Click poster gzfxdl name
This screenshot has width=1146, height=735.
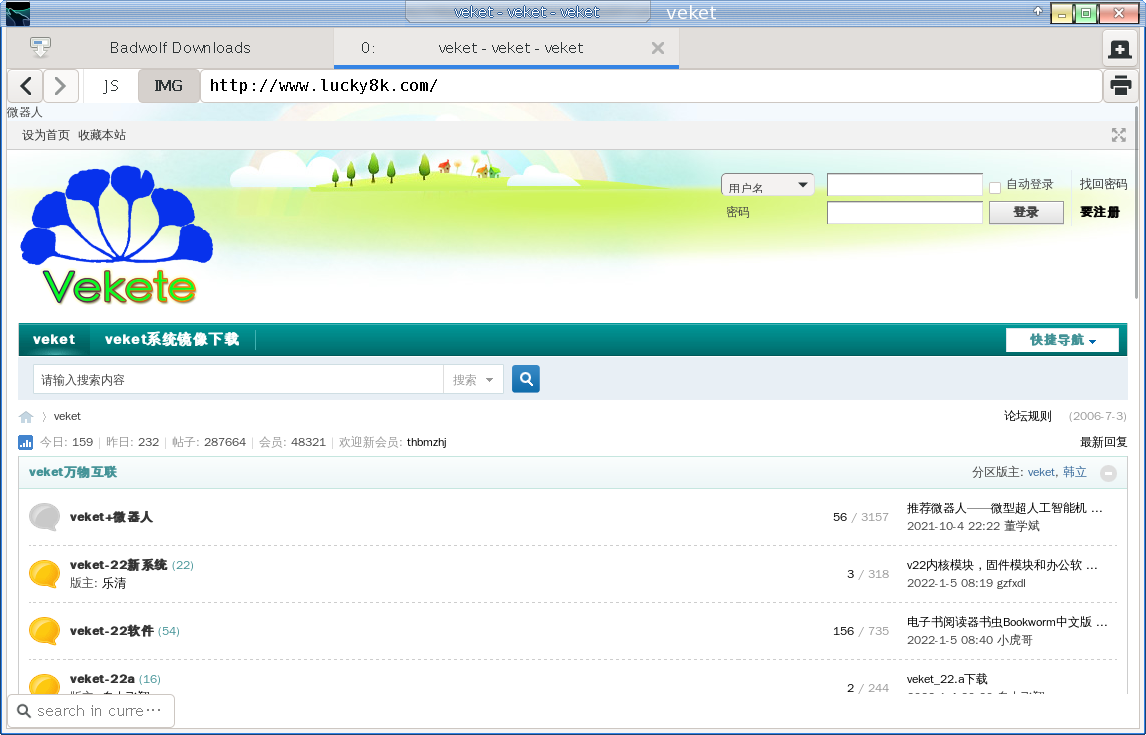1011,583
